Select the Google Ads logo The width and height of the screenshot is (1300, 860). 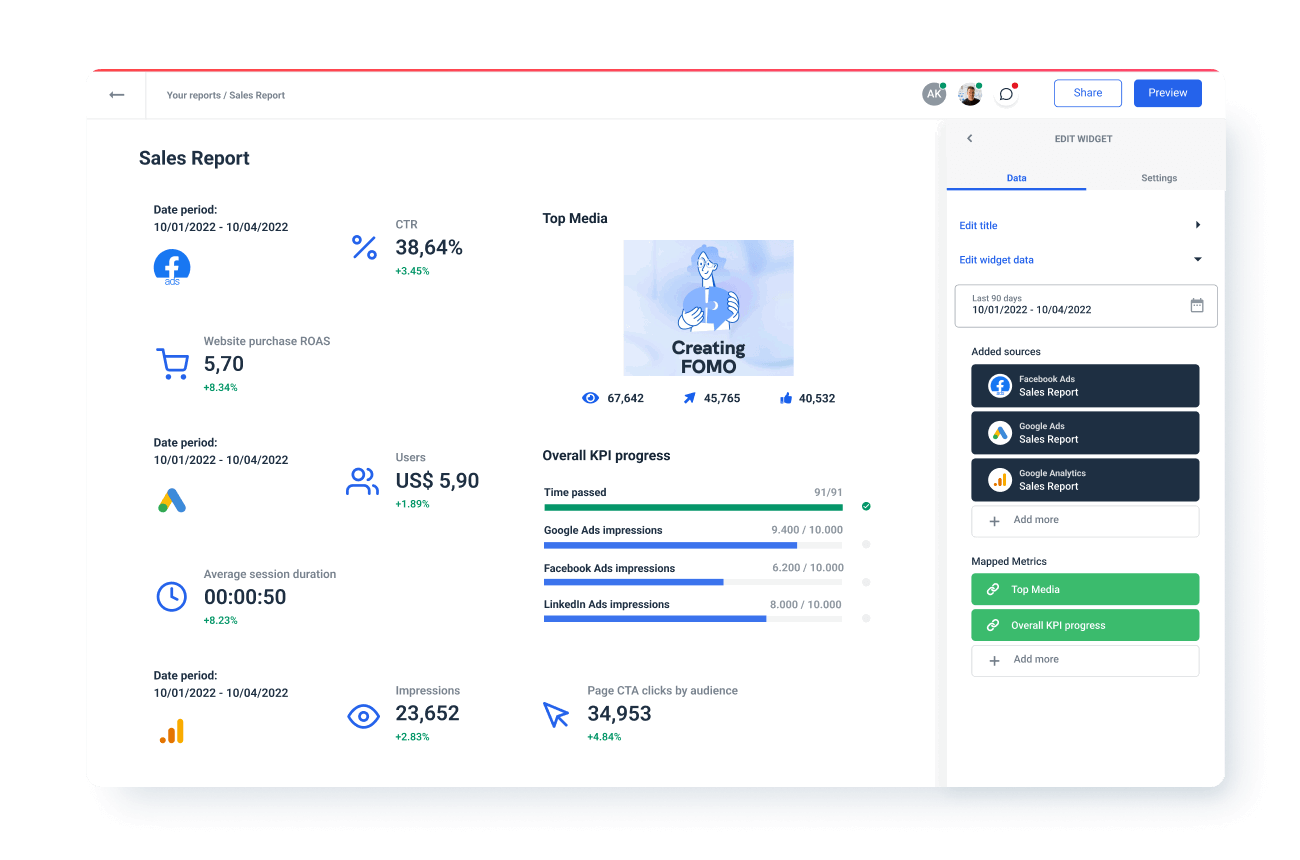pos(171,500)
